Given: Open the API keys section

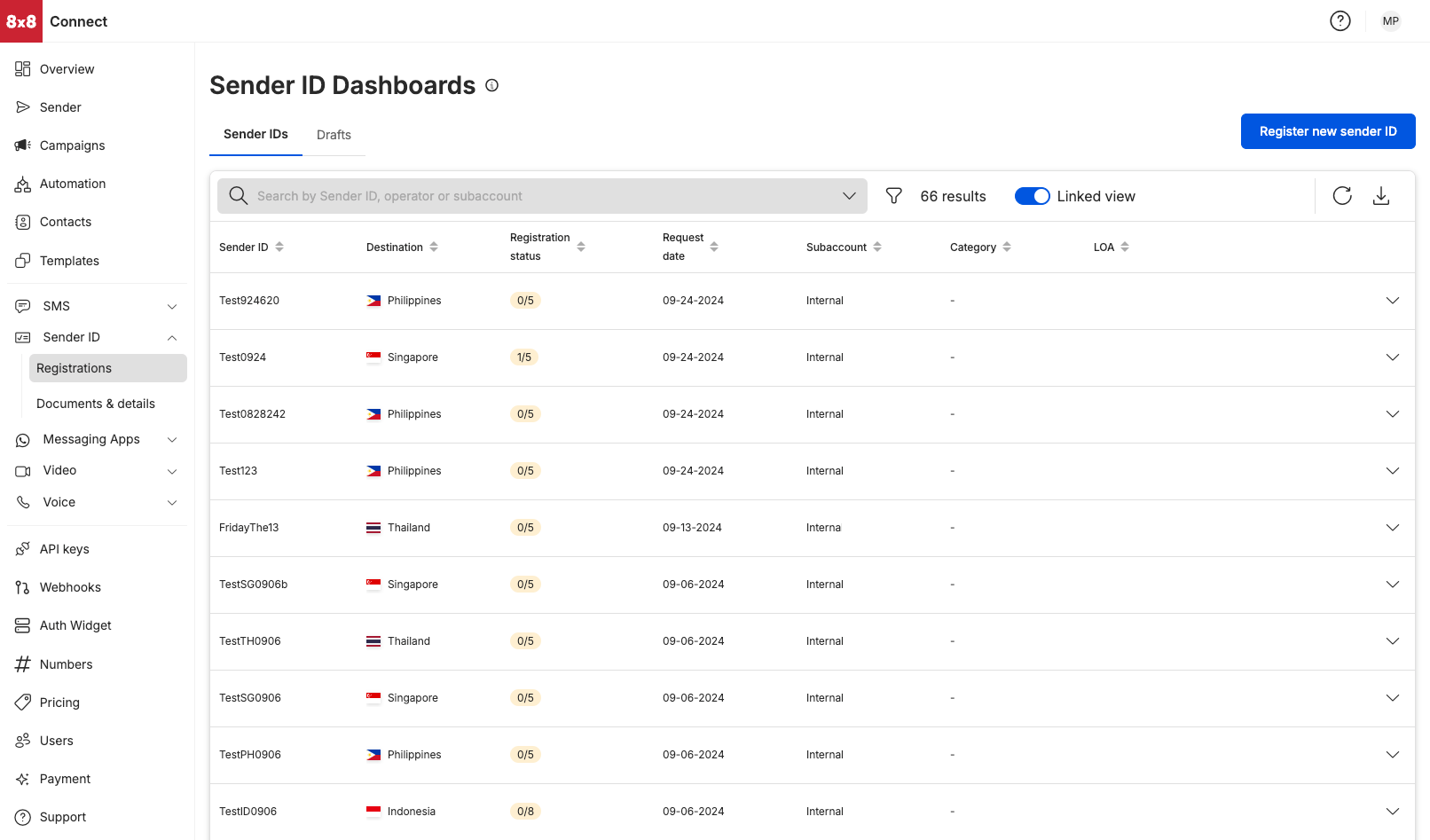Looking at the screenshot, I should (64, 548).
